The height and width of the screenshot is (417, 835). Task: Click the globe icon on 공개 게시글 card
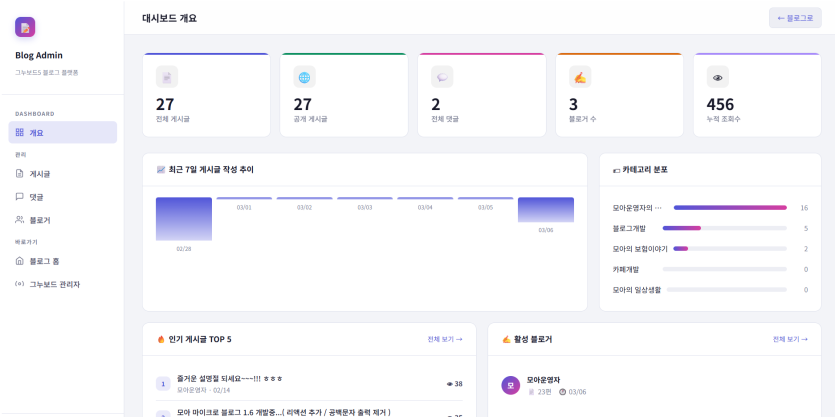click(x=304, y=77)
